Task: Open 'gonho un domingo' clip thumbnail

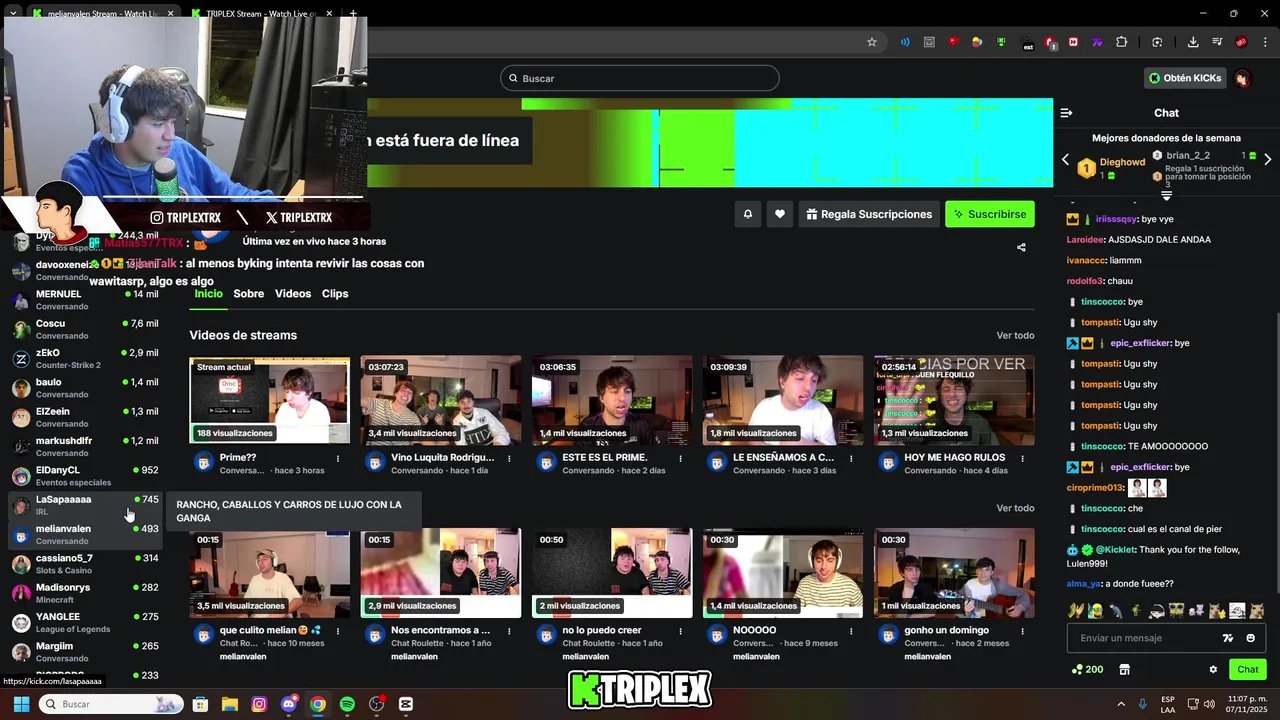Action: pos(954,573)
